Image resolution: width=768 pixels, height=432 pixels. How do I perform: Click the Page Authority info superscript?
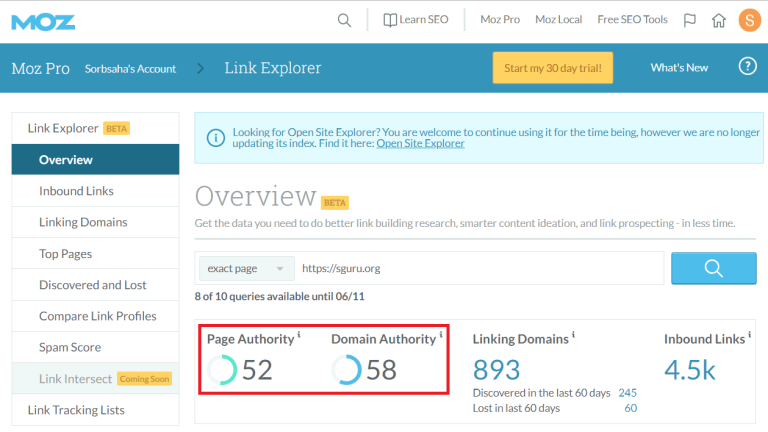pyautogui.click(x=299, y=335)
